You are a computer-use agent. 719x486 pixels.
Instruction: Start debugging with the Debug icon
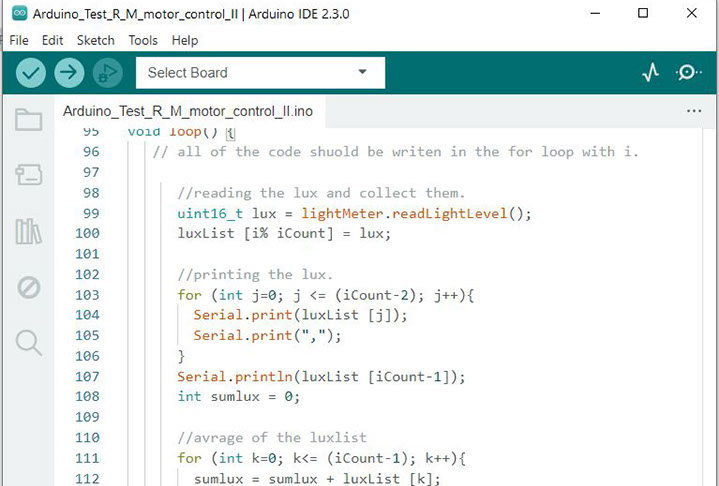105,72
